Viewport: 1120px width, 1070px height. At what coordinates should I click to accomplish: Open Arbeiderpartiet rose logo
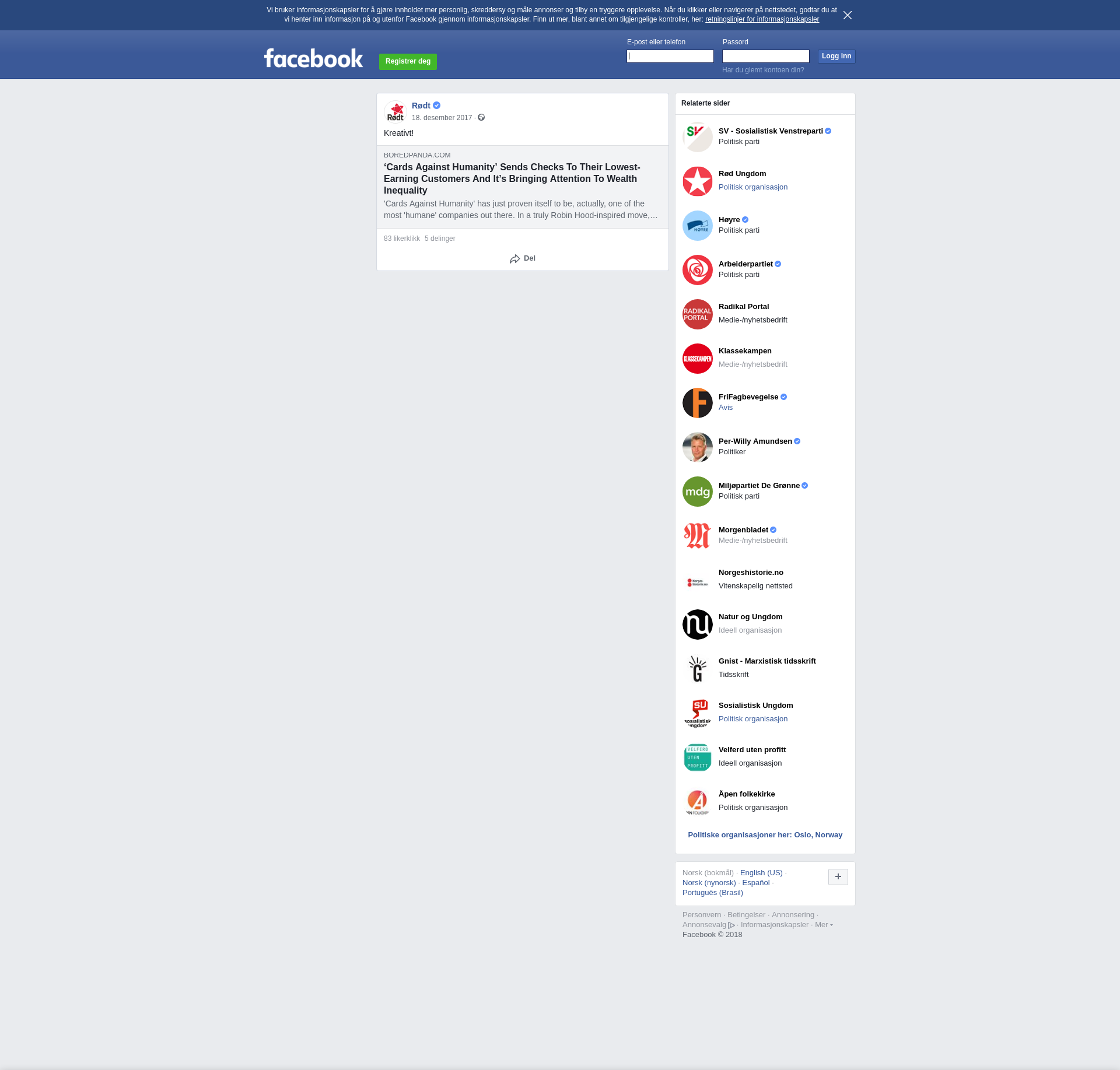(698, 270)
